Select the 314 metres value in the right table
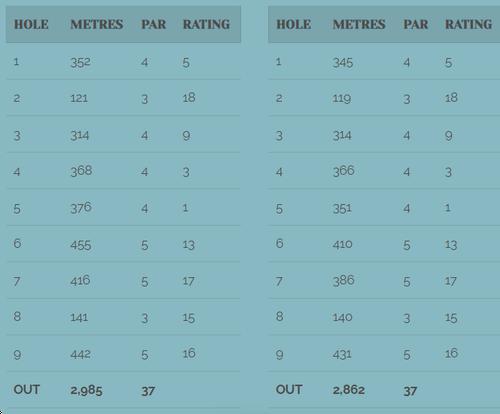Screen dimensions: 500x414 click(x=342, y=135)
